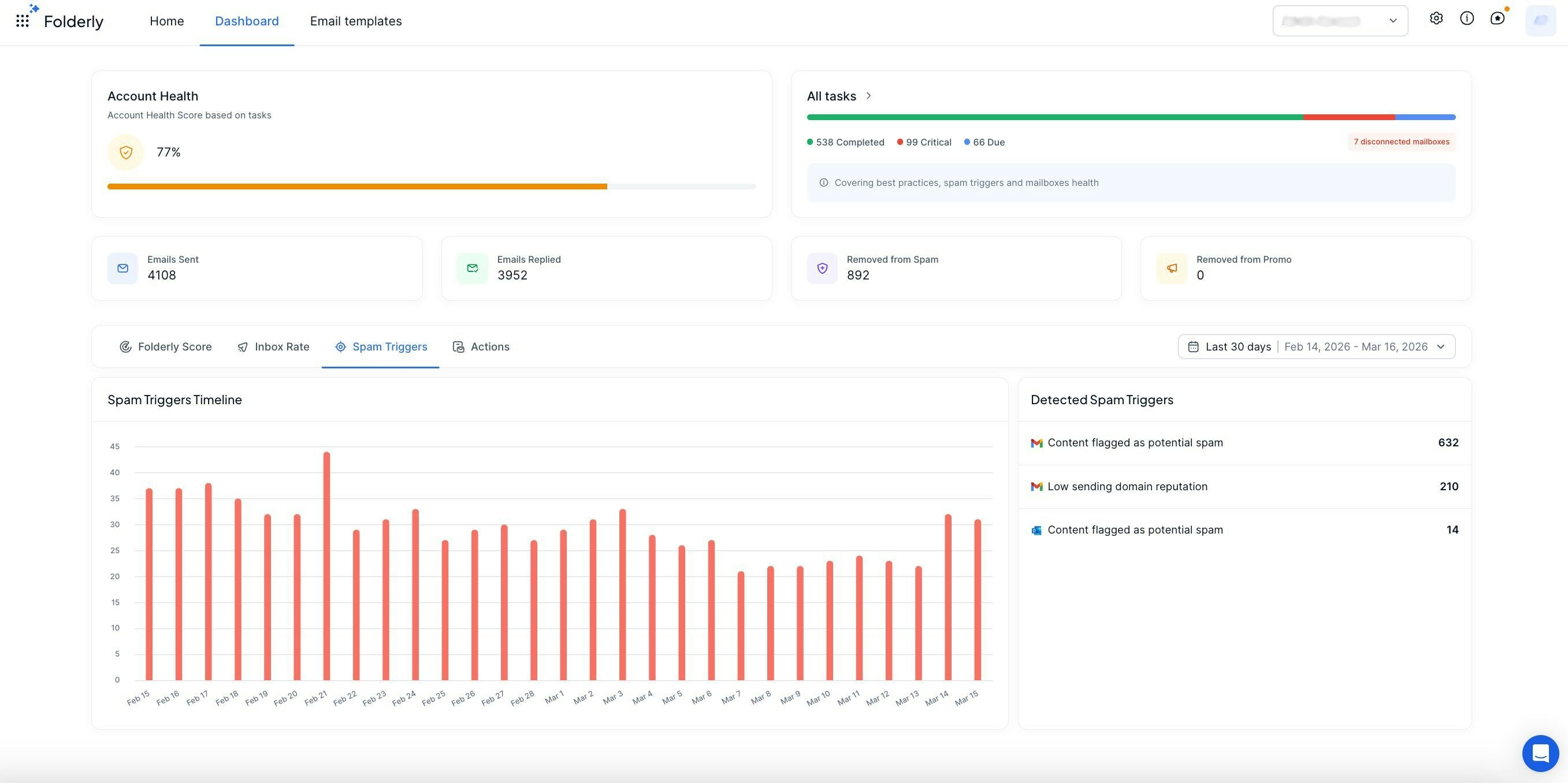
Task: Go to Email templates page
Action: (355, 21)
